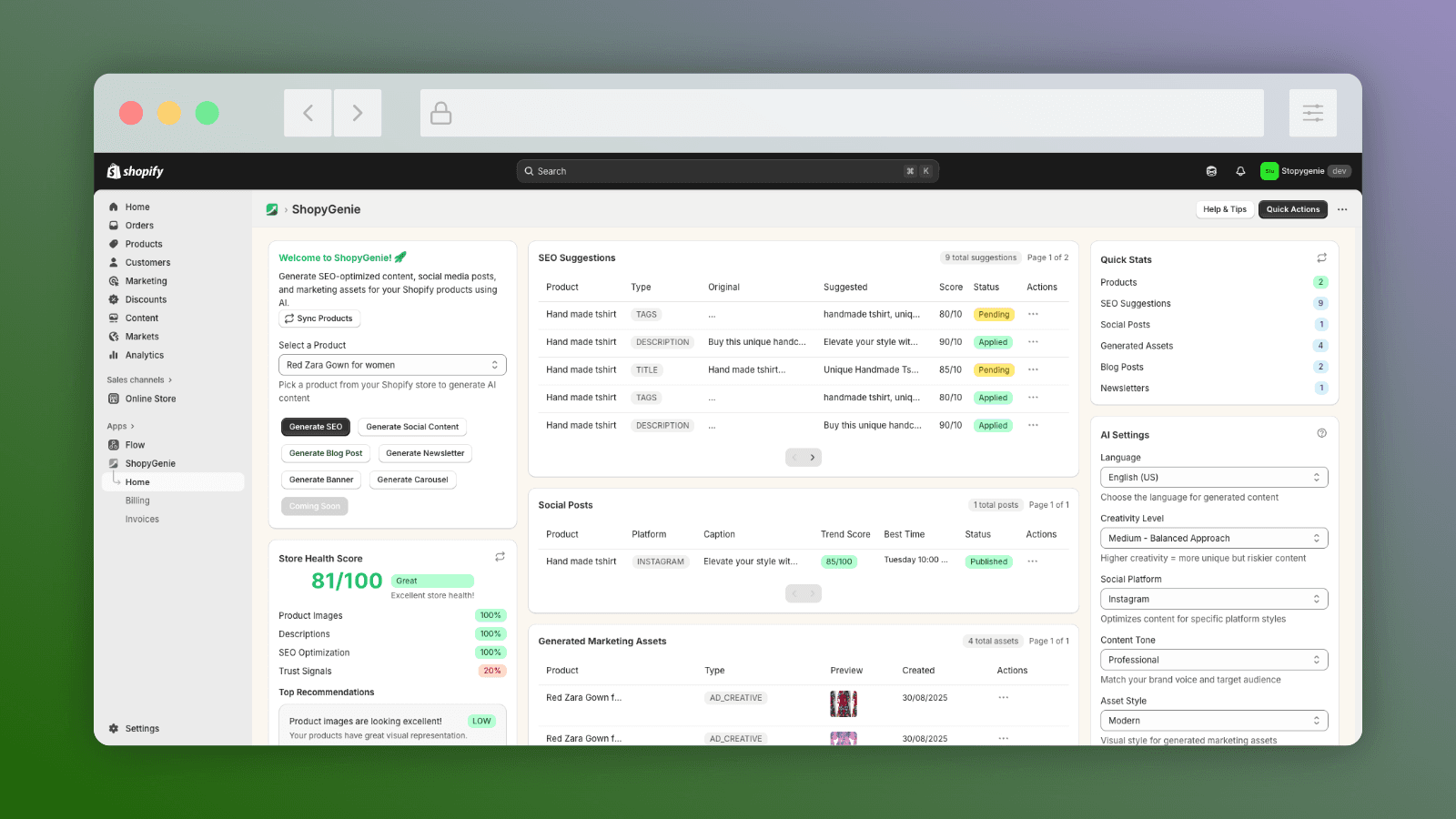Click the green Stopygenie avatar icon

pyautogui.click(x=1269, y=171)
